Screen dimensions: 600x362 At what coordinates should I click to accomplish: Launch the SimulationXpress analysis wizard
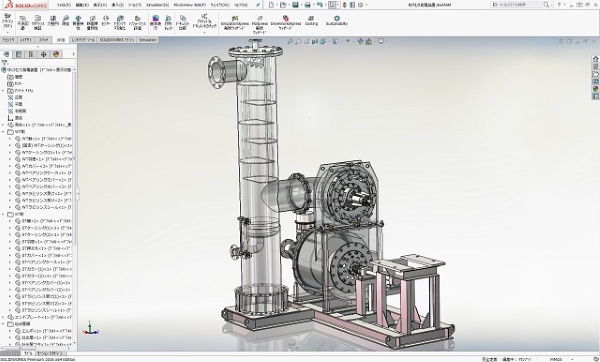pyautogui.click(x=235, y=23)
